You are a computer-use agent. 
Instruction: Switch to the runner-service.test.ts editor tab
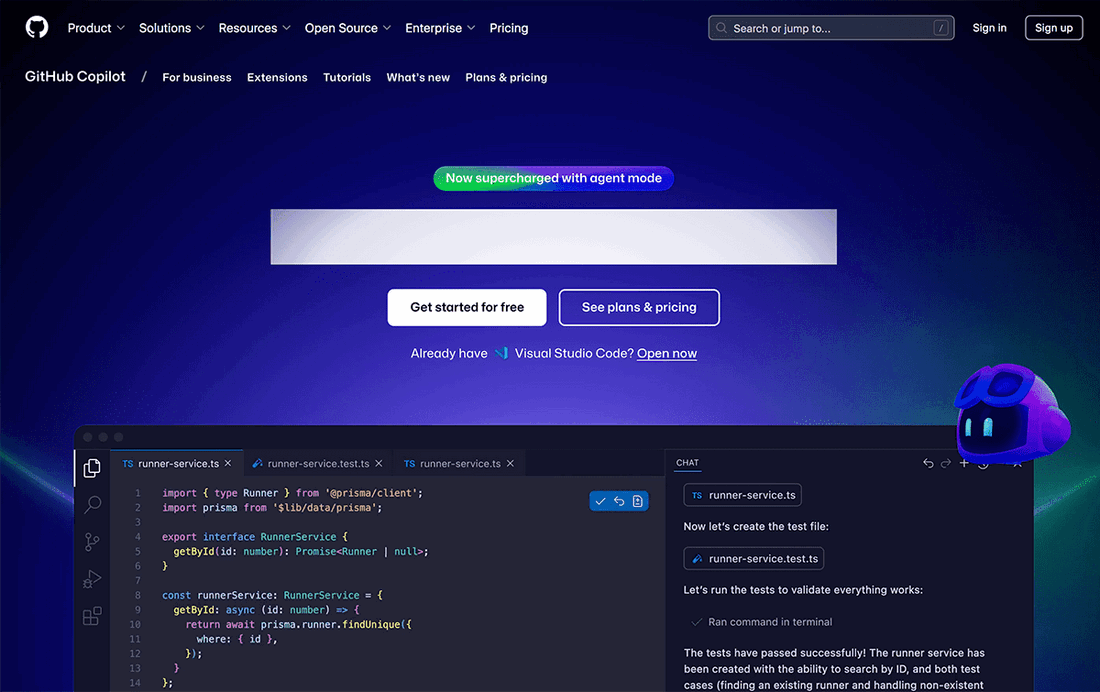click(318, 463)
